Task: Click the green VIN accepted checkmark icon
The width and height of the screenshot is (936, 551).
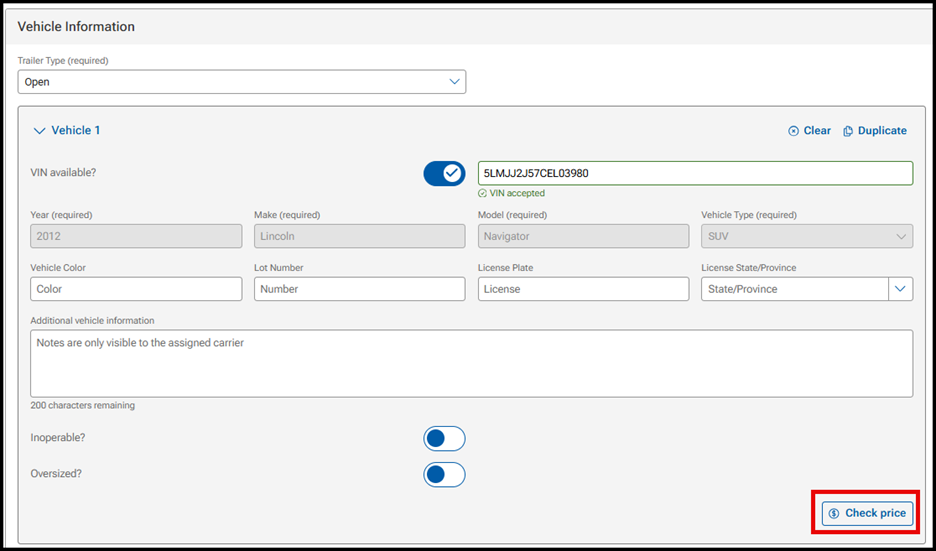Action: pyautogui.click(x=482, y=194)
